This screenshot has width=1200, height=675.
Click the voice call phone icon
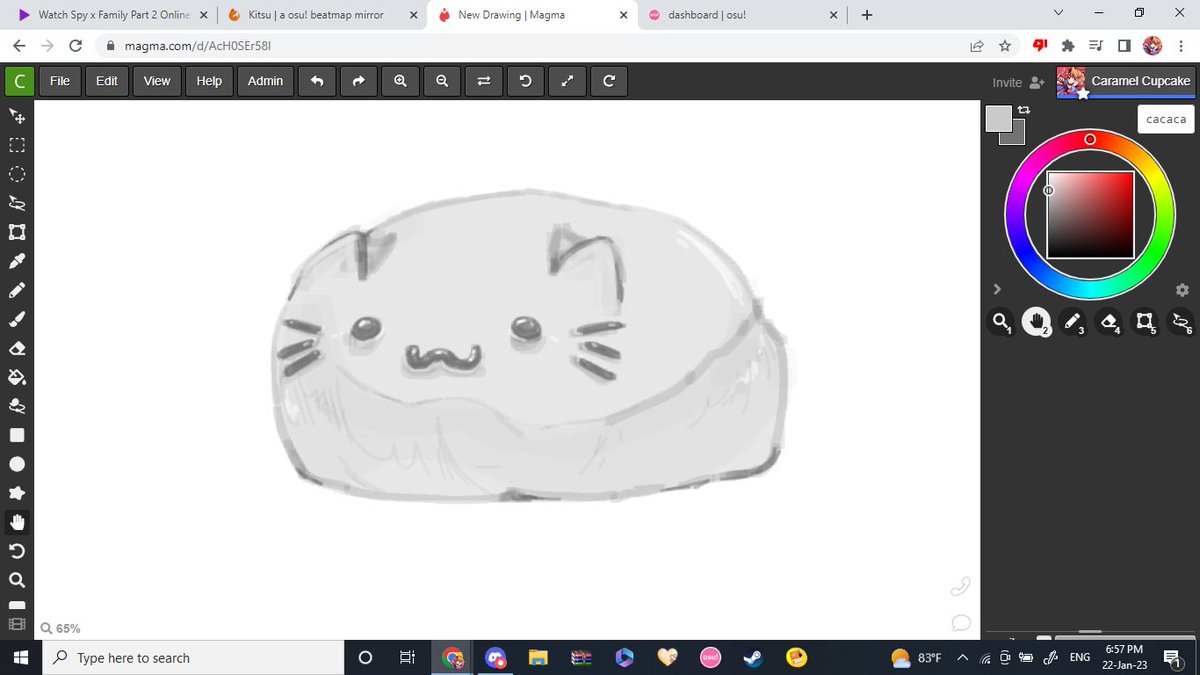click(x=960, y=586)
